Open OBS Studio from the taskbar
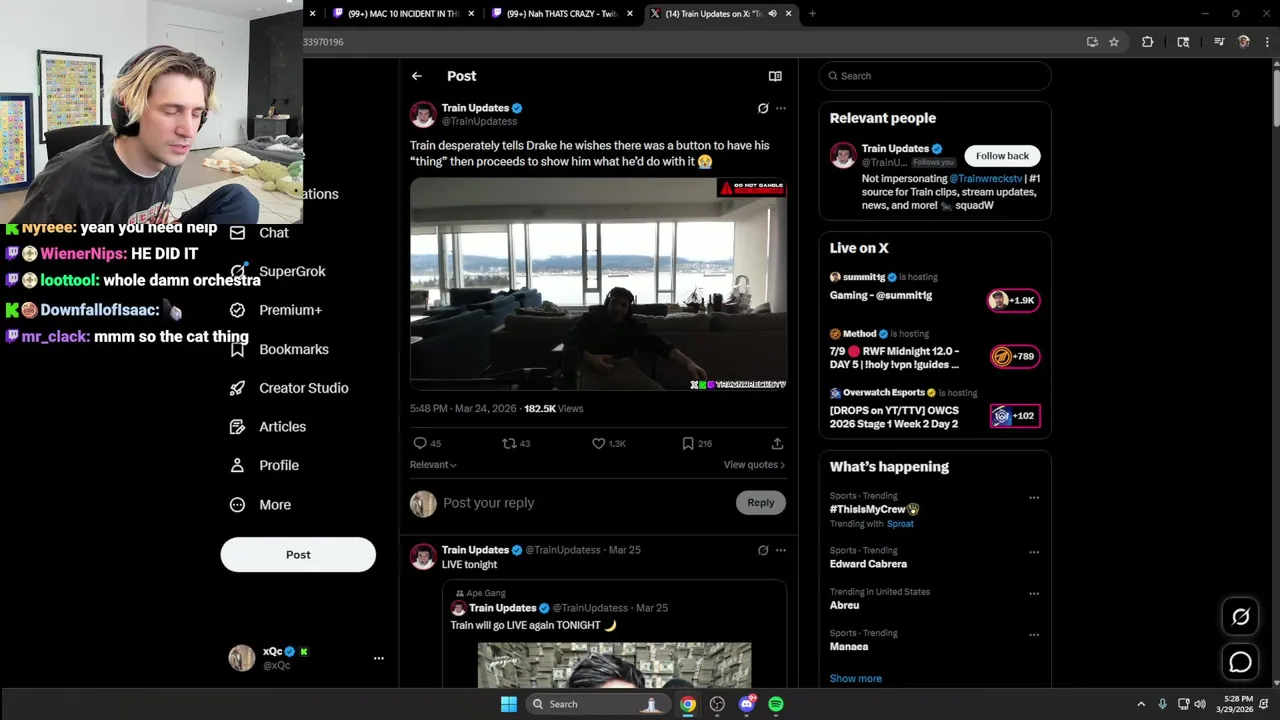 (717, 704)
